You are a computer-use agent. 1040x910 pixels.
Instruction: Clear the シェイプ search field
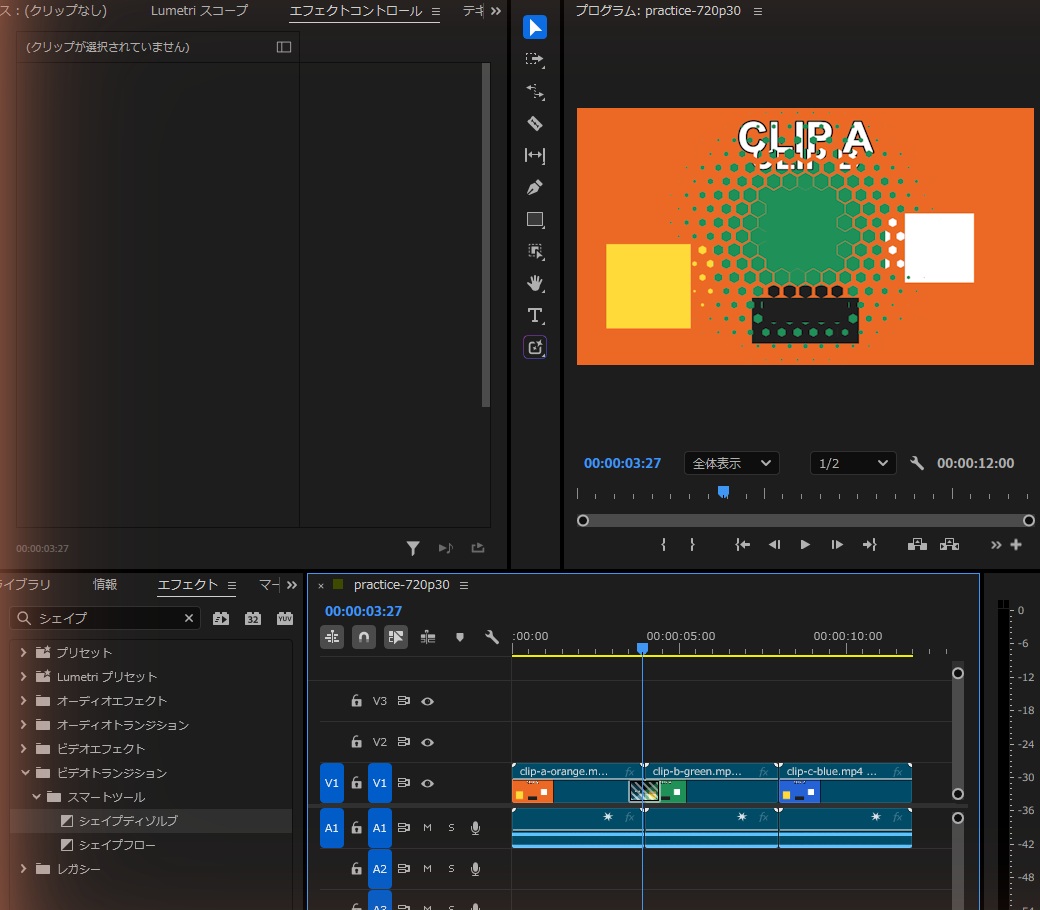pyautogui.click(x=189, y=618)
